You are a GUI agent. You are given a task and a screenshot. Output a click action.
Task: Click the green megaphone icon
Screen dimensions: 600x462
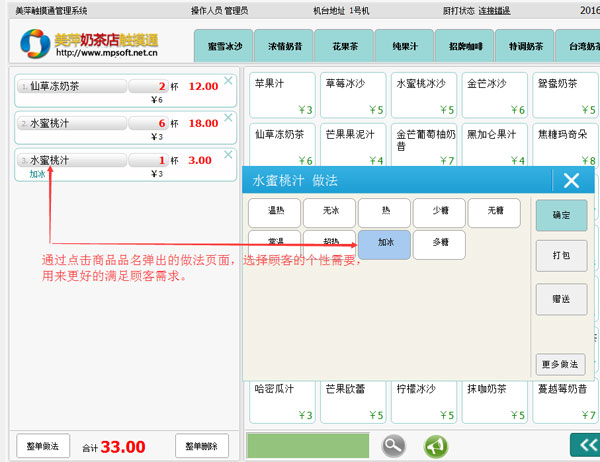point(435,446)
